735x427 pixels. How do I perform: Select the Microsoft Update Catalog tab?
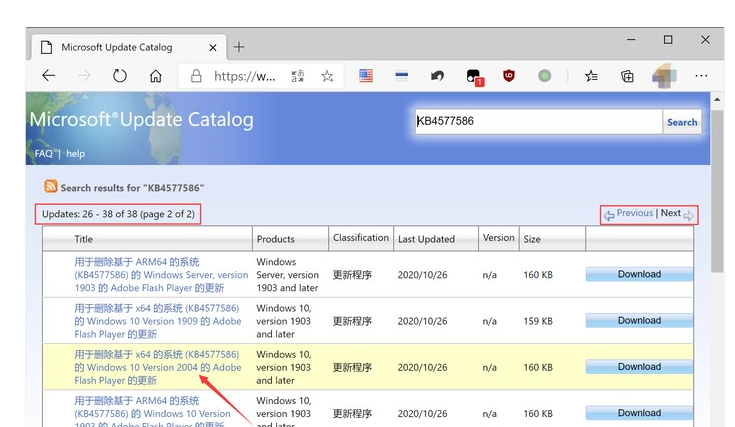tap(129, 47)
